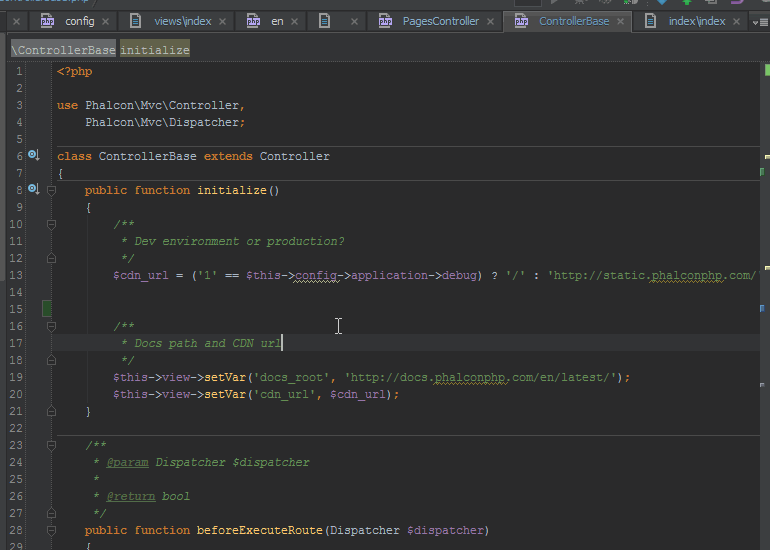This screenshot has width=770, height=550.
Task: Click the overridden-method gutter icon on line 8
Action: (33, 189)
